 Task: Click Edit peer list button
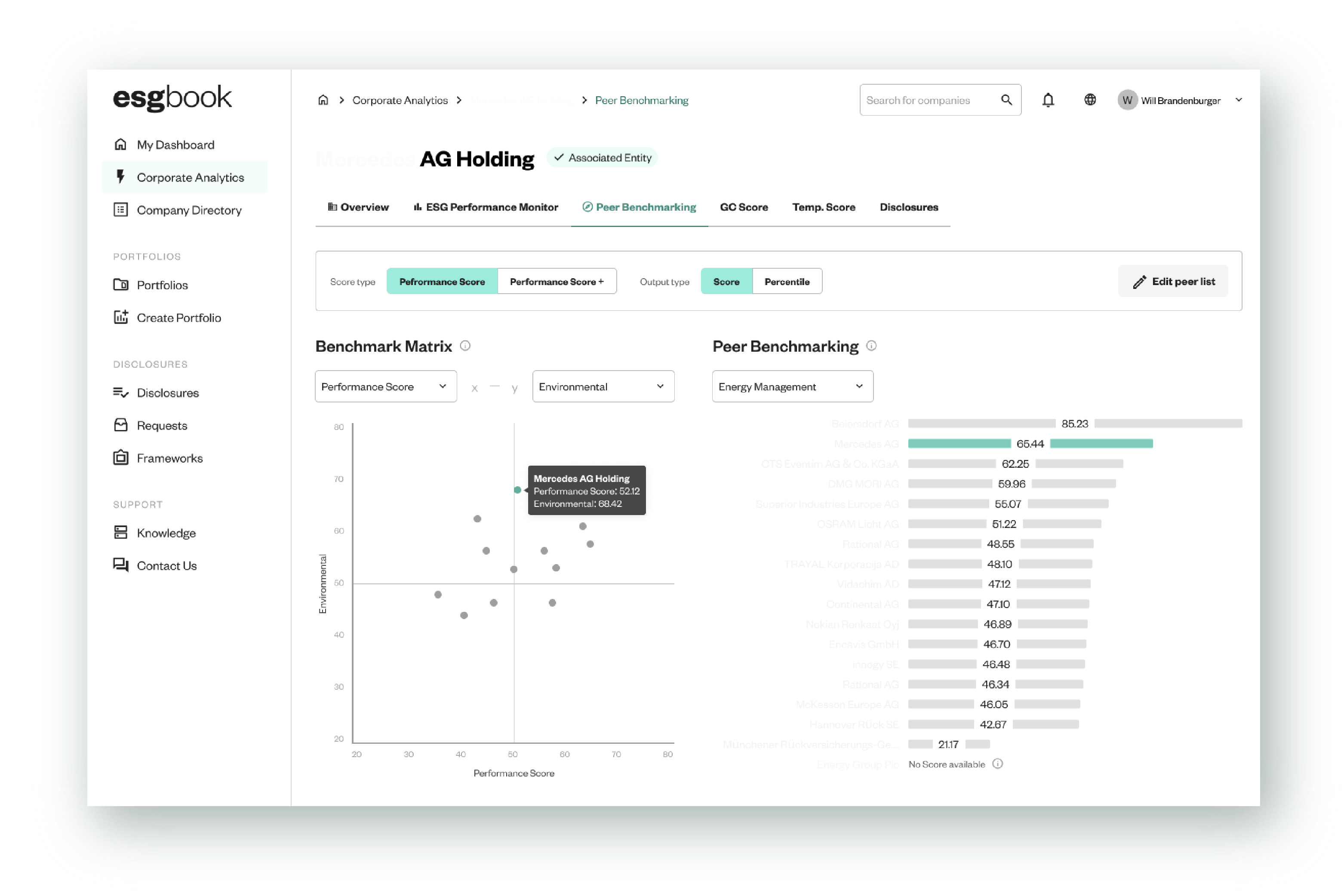click(1173, 281)
